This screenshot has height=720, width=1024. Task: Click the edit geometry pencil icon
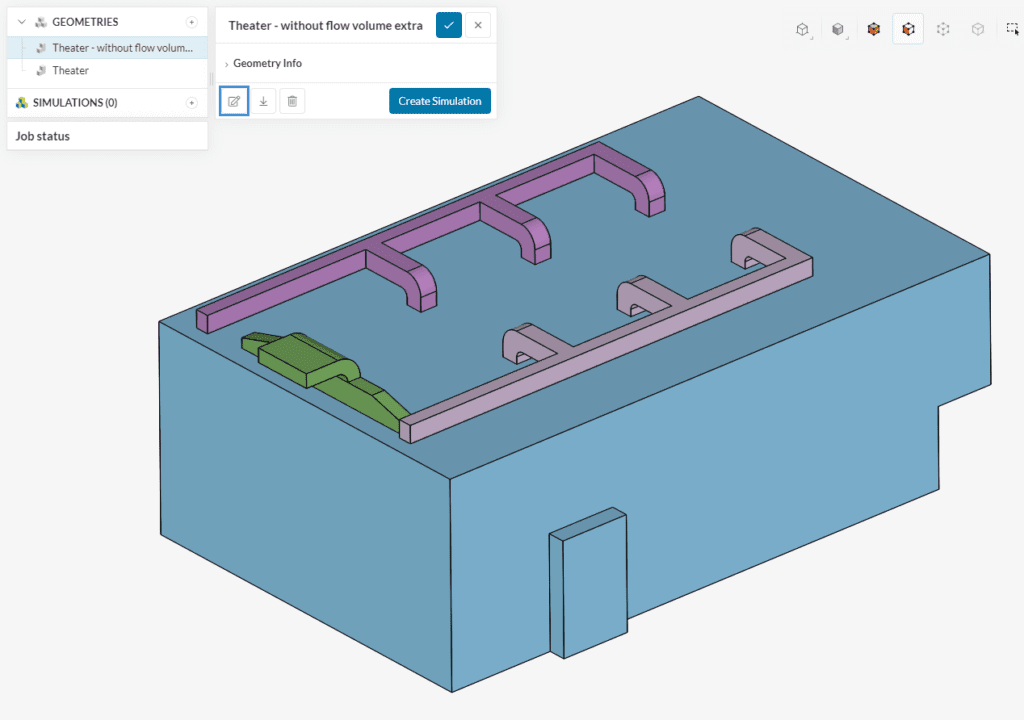tap(234, 101)
